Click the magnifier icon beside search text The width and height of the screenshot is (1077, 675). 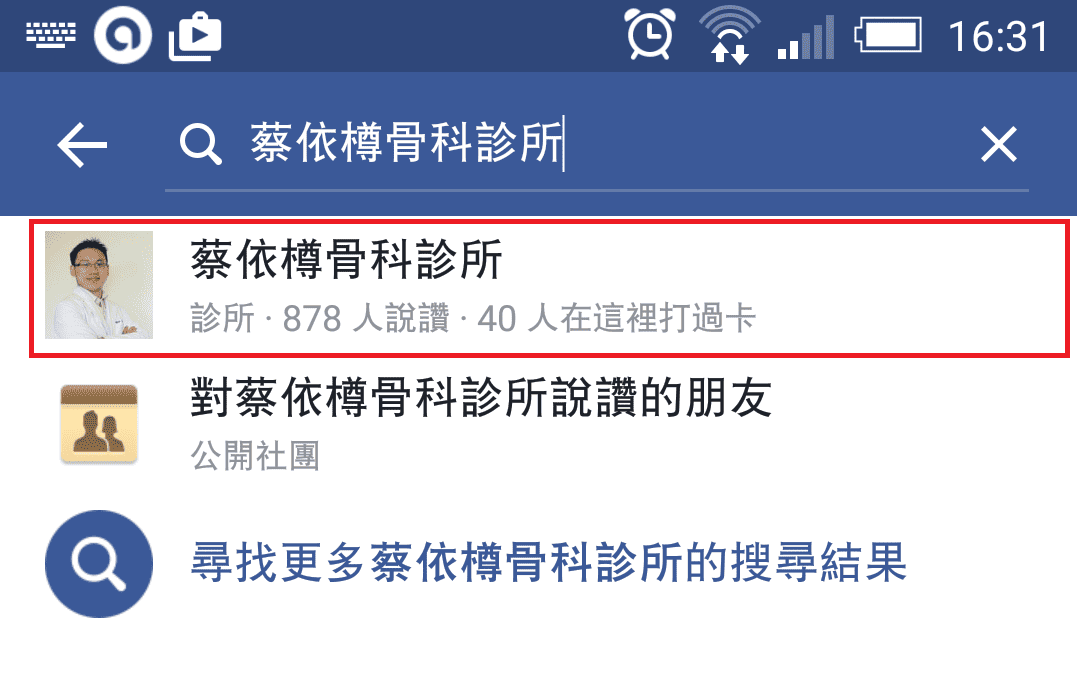point(200,144)
